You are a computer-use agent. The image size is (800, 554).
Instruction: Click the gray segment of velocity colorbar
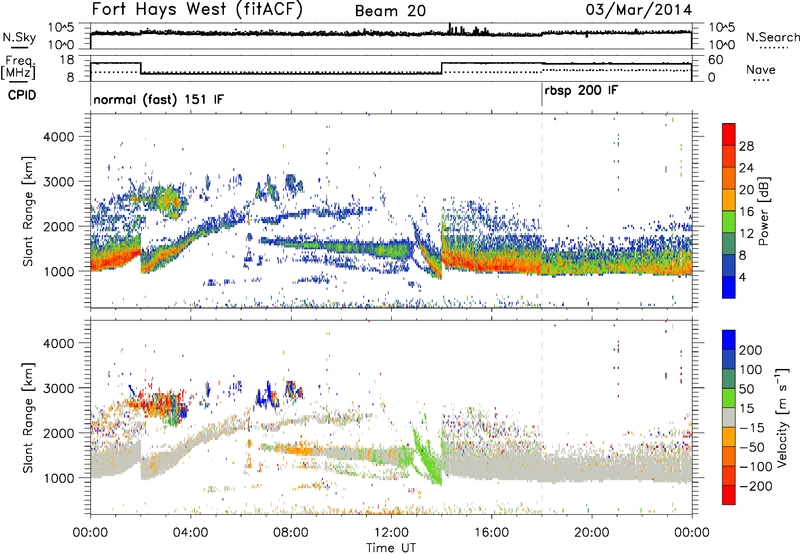[729, 418]
